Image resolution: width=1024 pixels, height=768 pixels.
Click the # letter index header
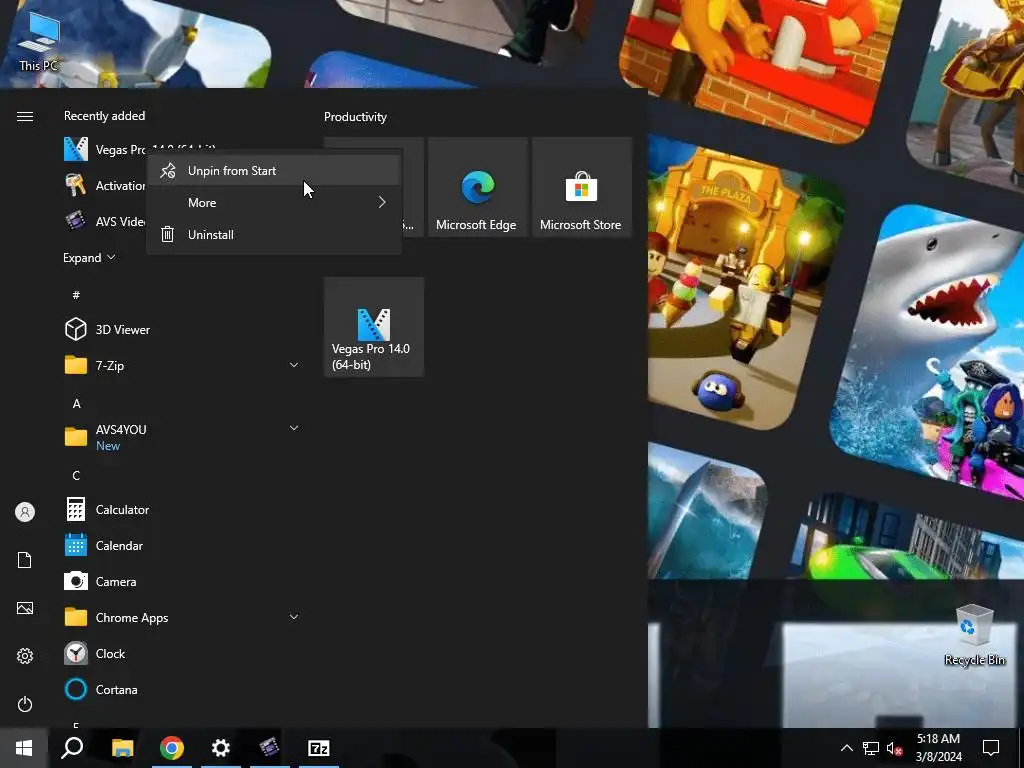76,295
